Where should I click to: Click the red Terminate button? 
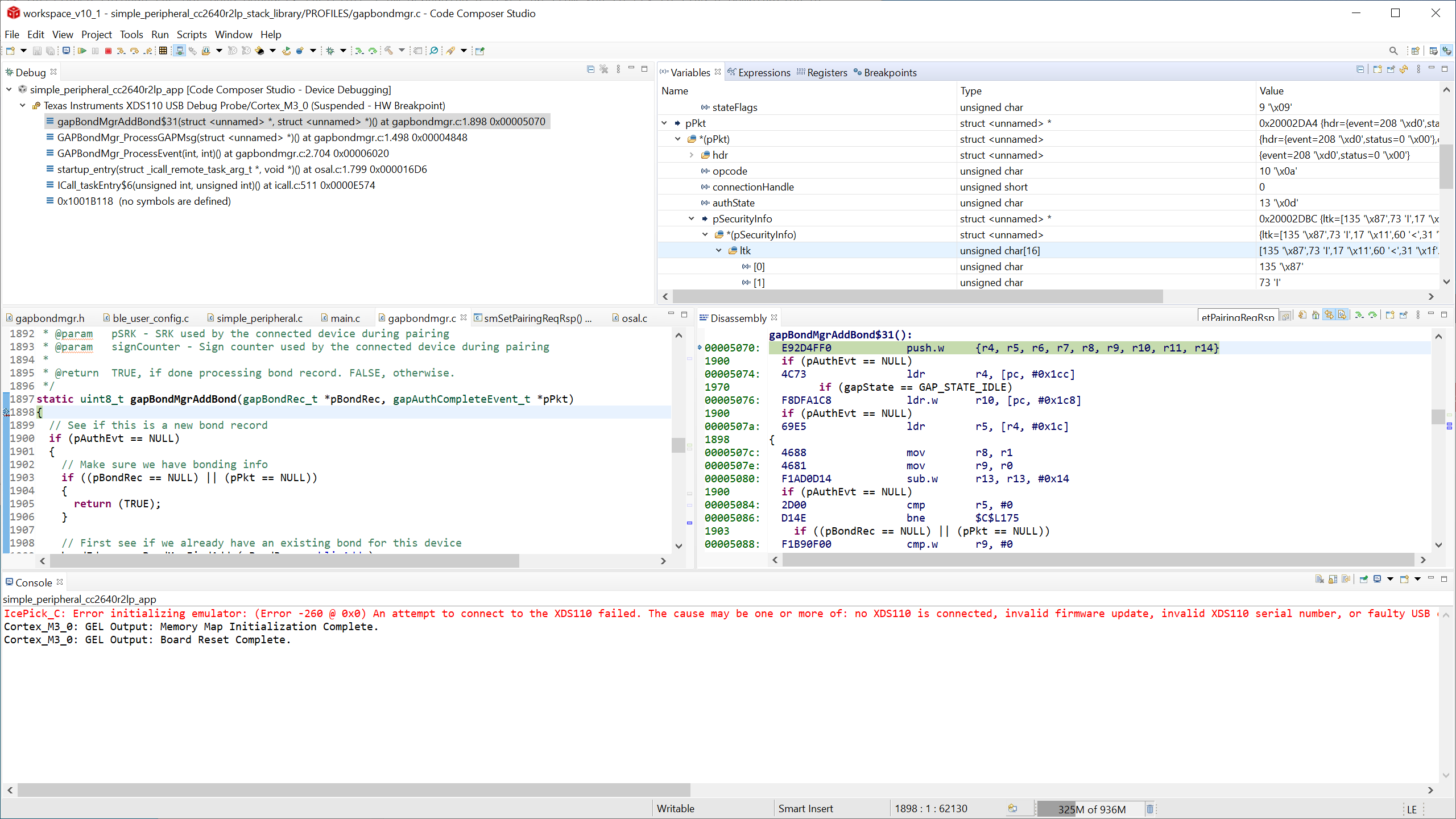coord(108,51)
